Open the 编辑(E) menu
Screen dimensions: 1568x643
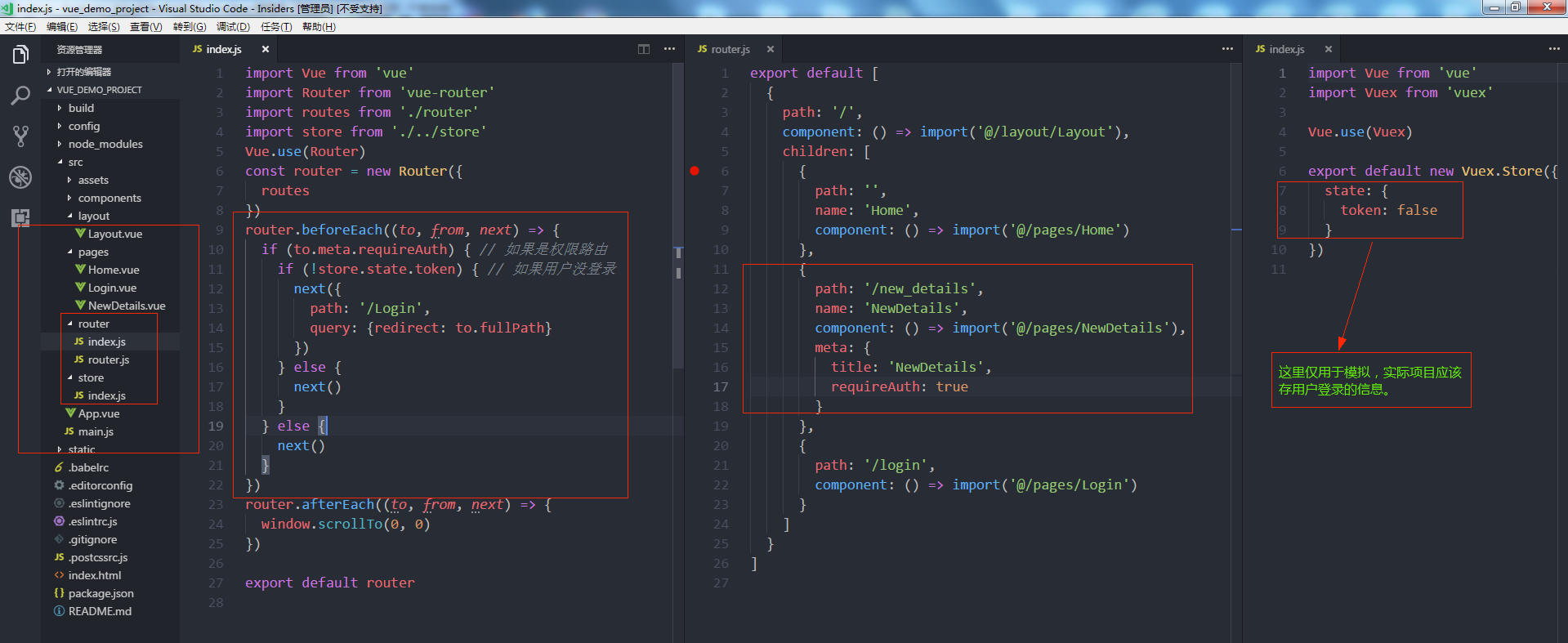pyautogui.click(x=62, y=27)
